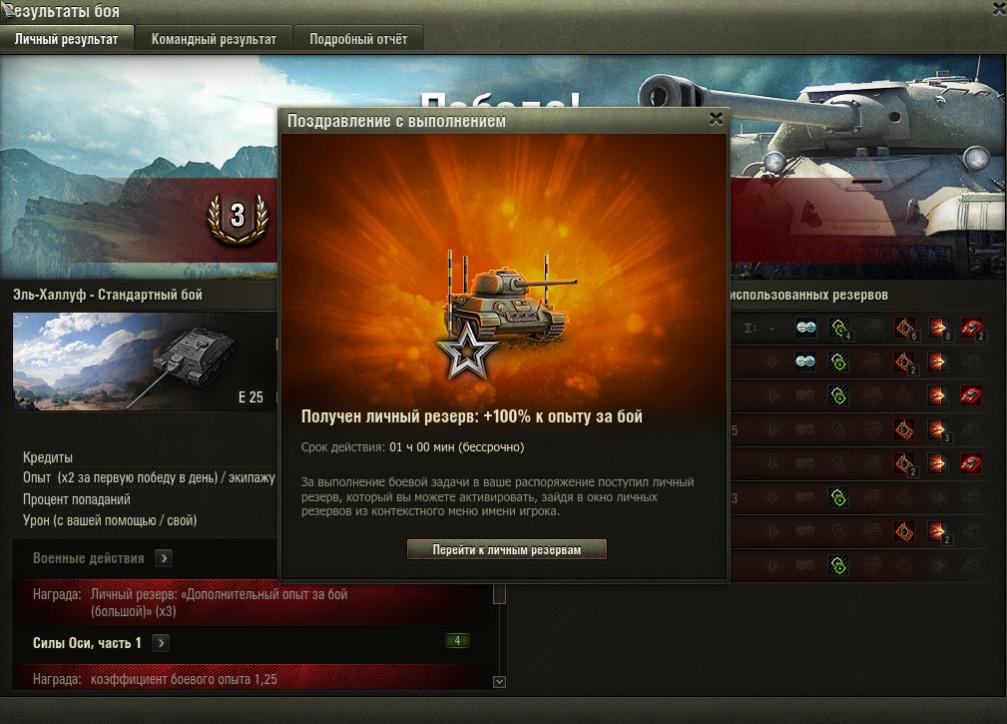Open the Подробный отчёт tab

click(x=358, y=39)
